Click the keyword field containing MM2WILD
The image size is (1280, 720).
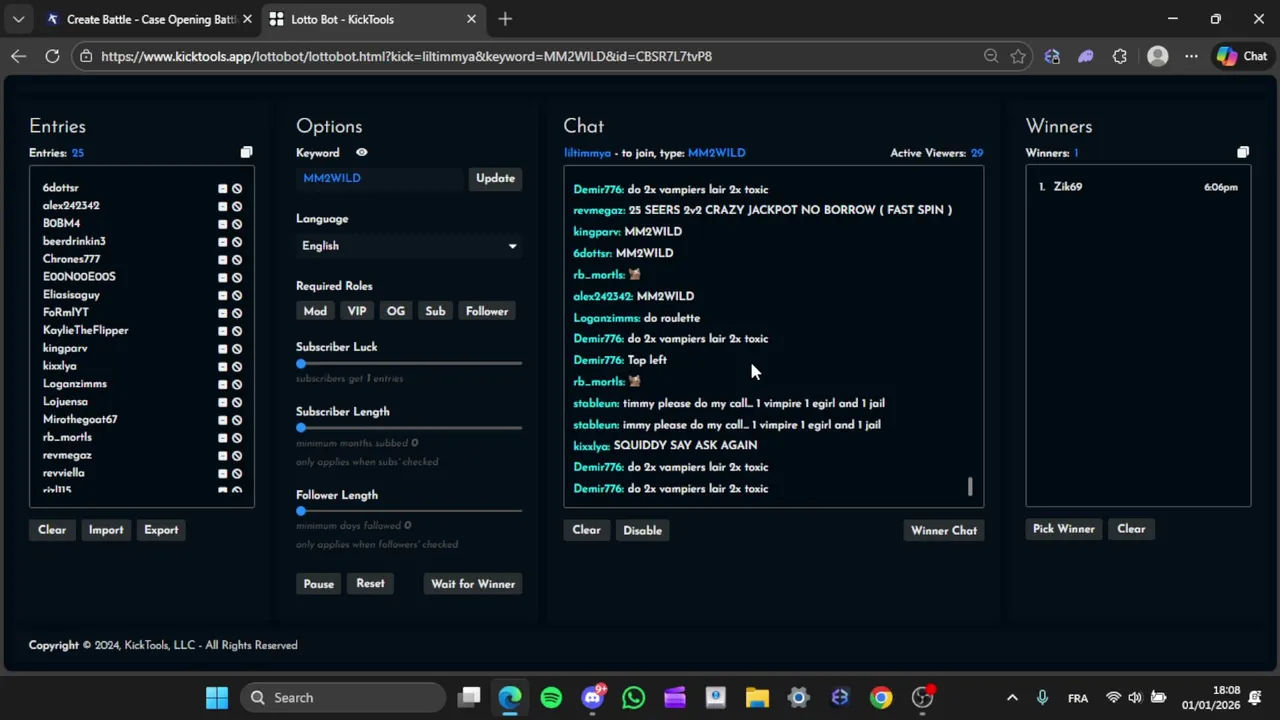click(380, 178)
